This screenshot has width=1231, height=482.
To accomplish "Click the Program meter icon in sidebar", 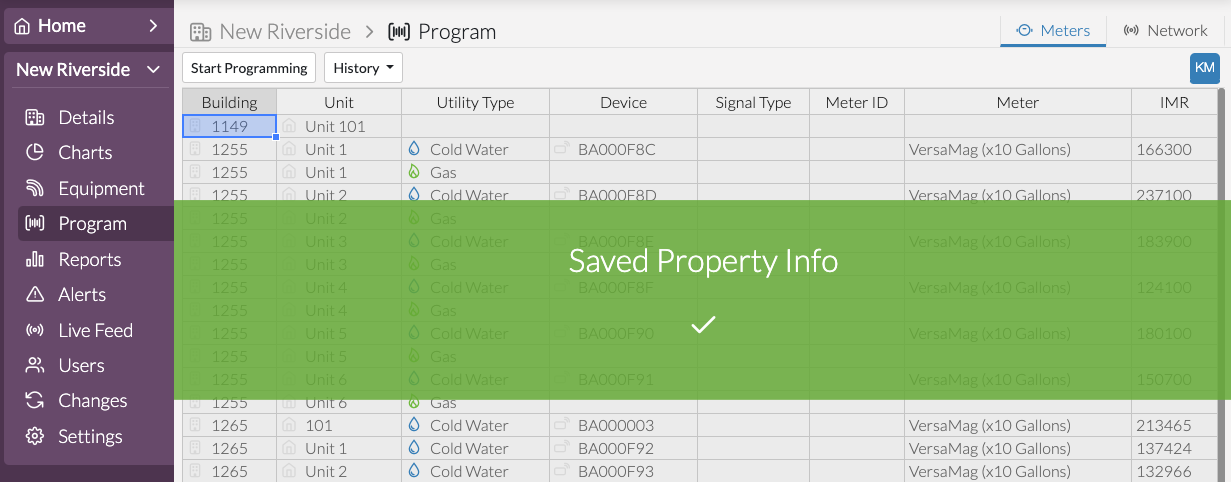I will [35, 223].
